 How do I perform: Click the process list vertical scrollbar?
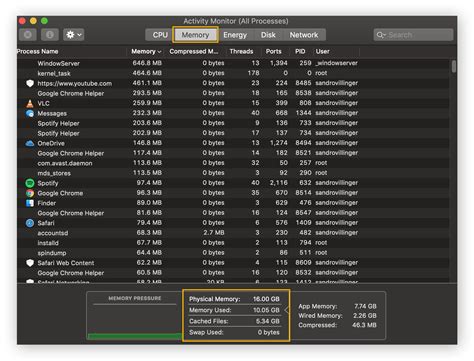454,66
